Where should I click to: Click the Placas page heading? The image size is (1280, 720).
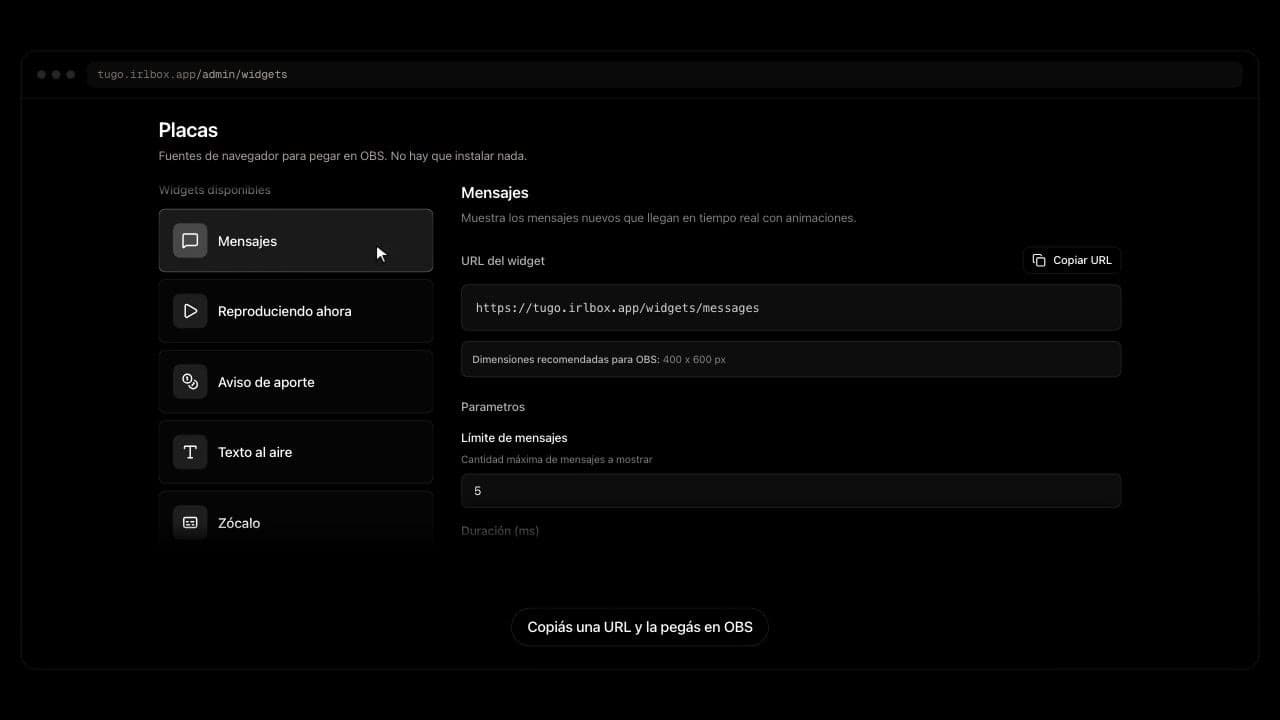coord(188,130)
